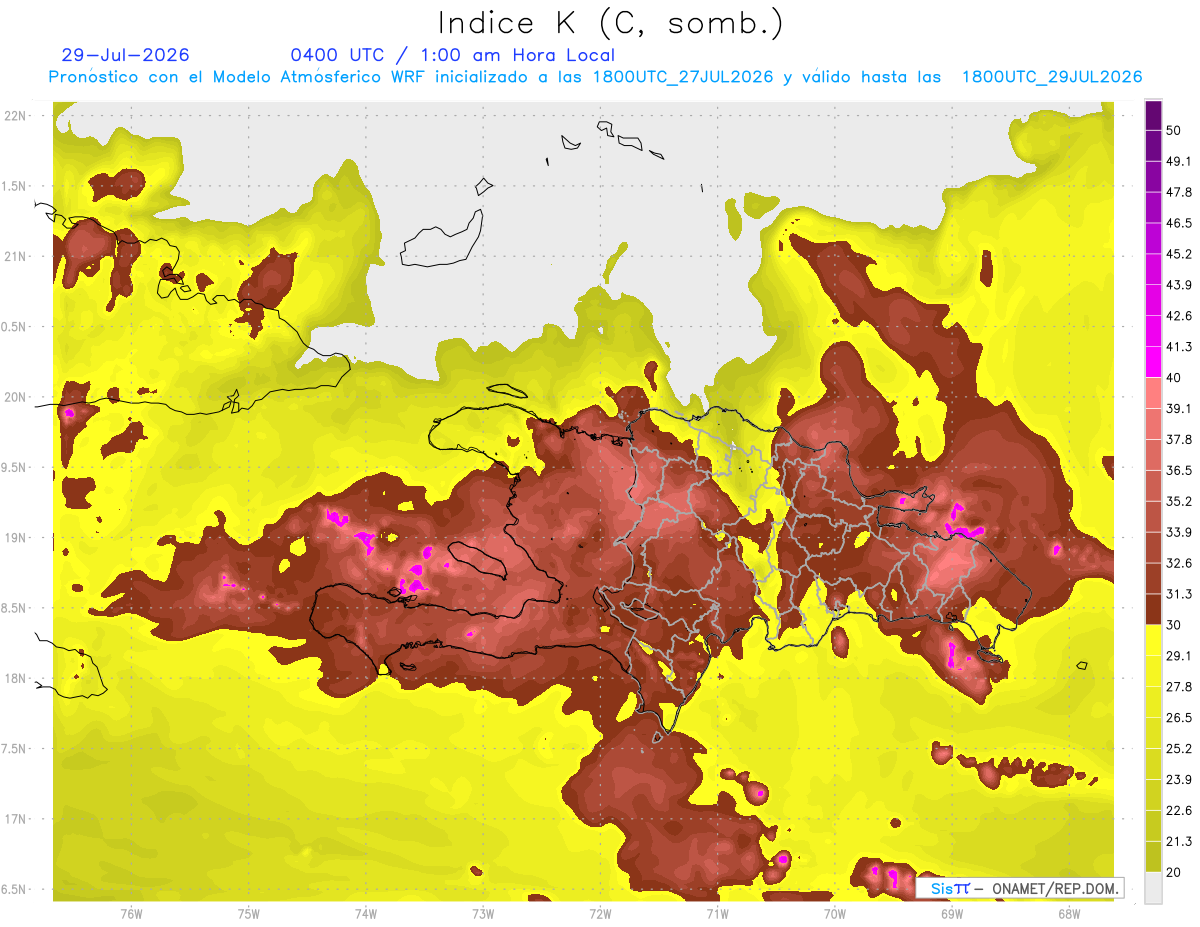The image size is (1200, 927).
Task: Click the colorbar value 25.2
Action: pos(1179,748)
